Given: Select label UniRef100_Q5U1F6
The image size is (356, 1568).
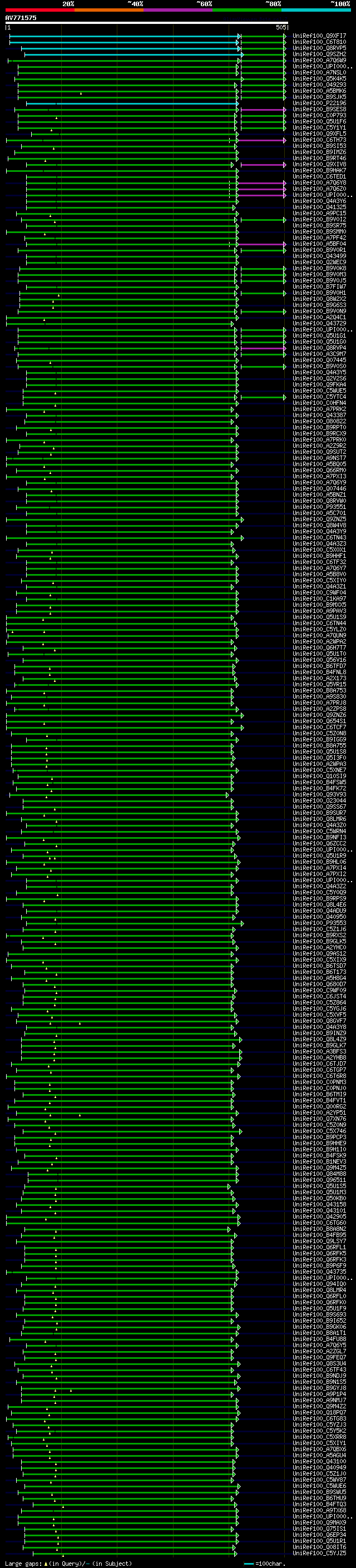Looking at the screenshot, I should coord(319,122).
